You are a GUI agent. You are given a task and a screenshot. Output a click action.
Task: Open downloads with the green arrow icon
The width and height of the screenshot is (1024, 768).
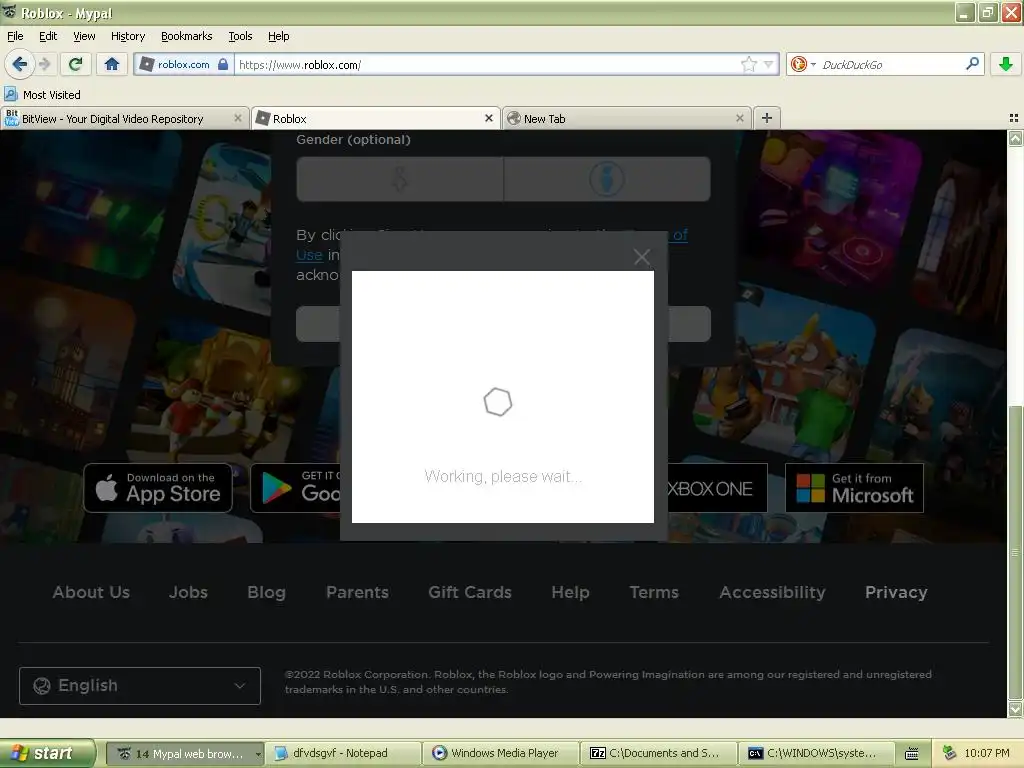coord(1006,64)
